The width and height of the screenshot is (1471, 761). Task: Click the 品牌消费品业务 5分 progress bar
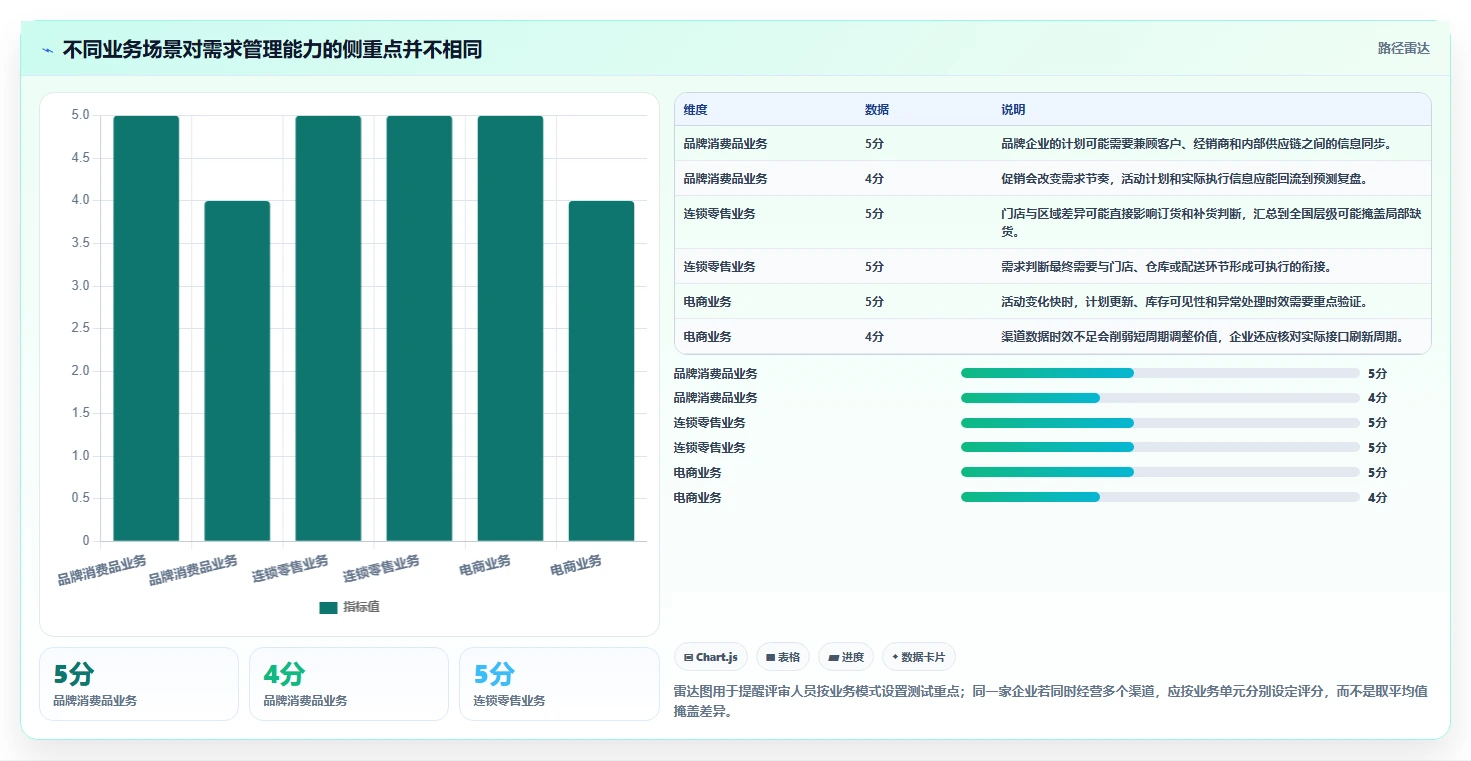1160,373
